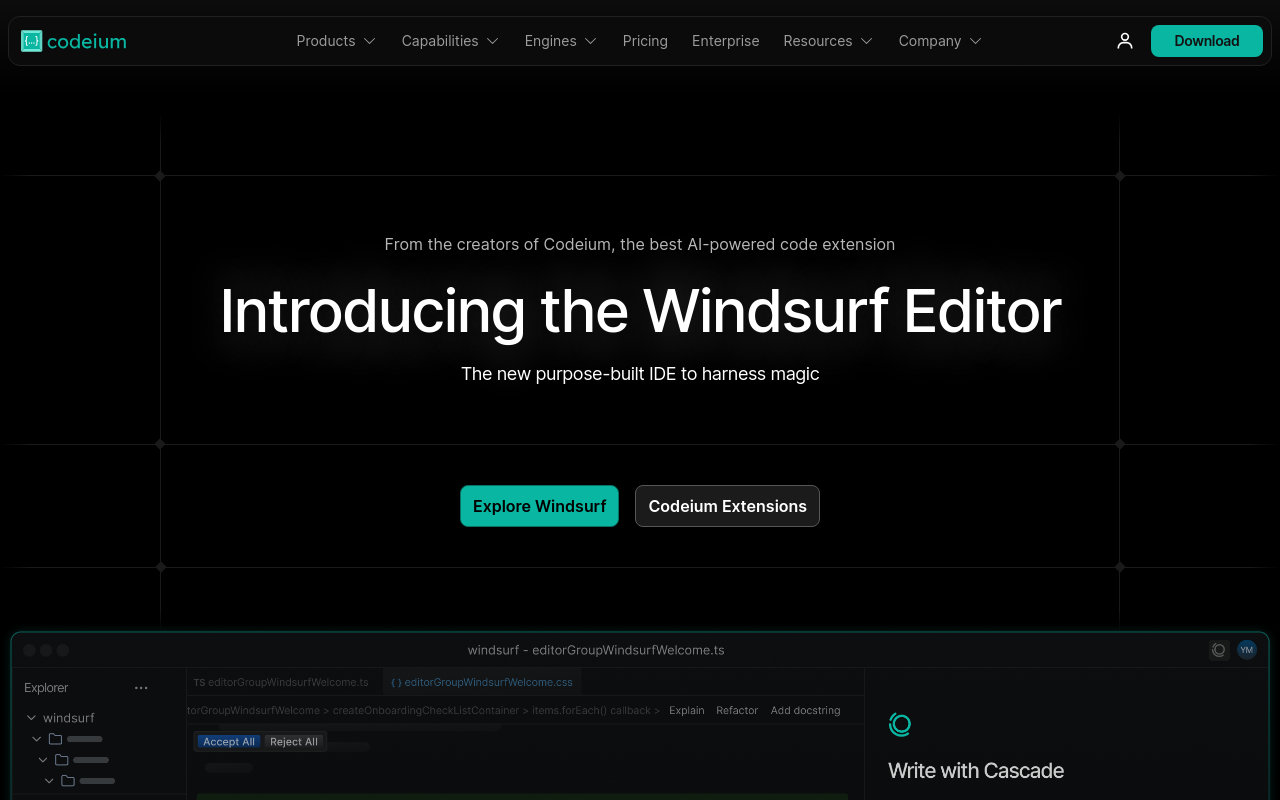Screen dimensions: 1280x800
Task: Expand the Products dropdown menu
Action: (x=336, y=41)
